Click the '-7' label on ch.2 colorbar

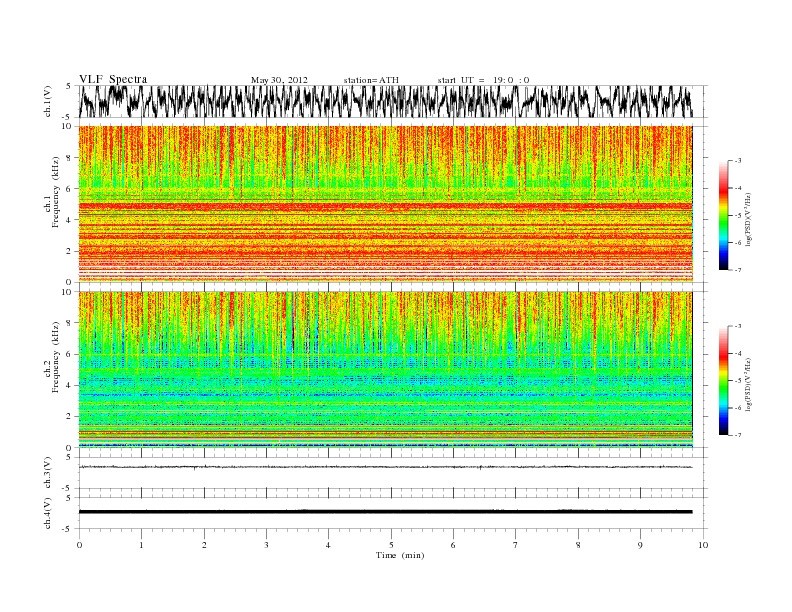738,435
